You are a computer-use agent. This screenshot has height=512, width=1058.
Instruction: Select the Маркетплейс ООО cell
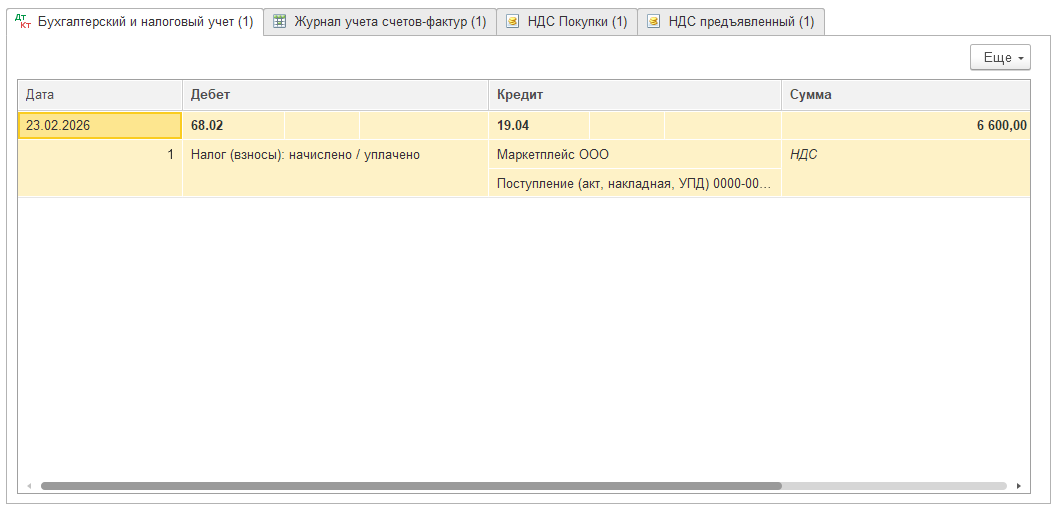tap(635, 154)
